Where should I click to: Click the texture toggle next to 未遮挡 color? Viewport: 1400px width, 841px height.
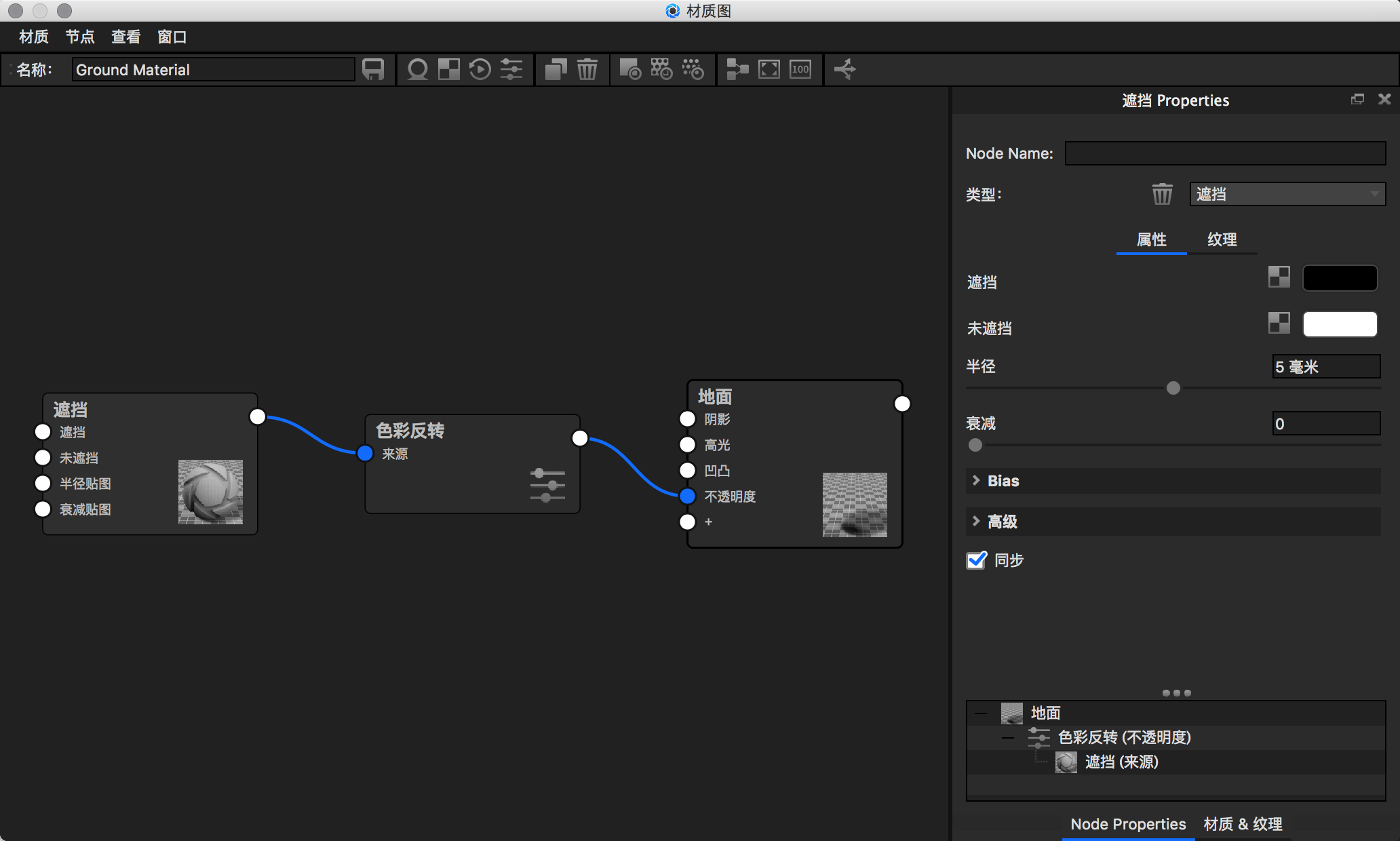(x=1279, y=323)
